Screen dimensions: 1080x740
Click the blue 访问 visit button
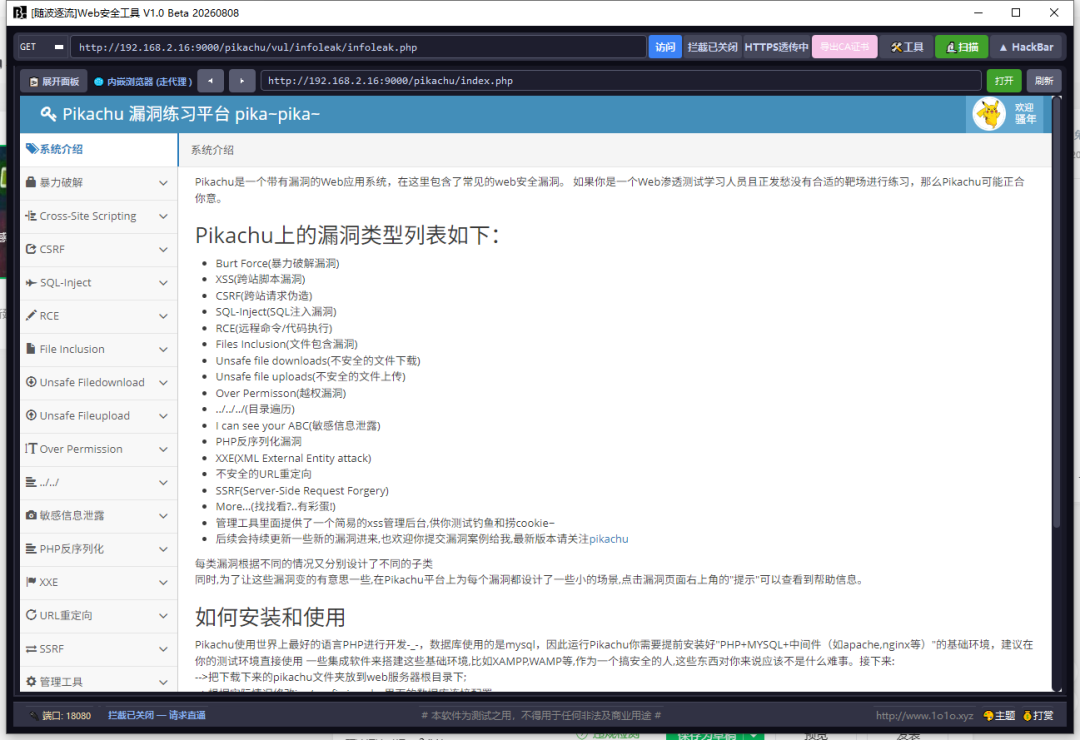coord(665,47)
